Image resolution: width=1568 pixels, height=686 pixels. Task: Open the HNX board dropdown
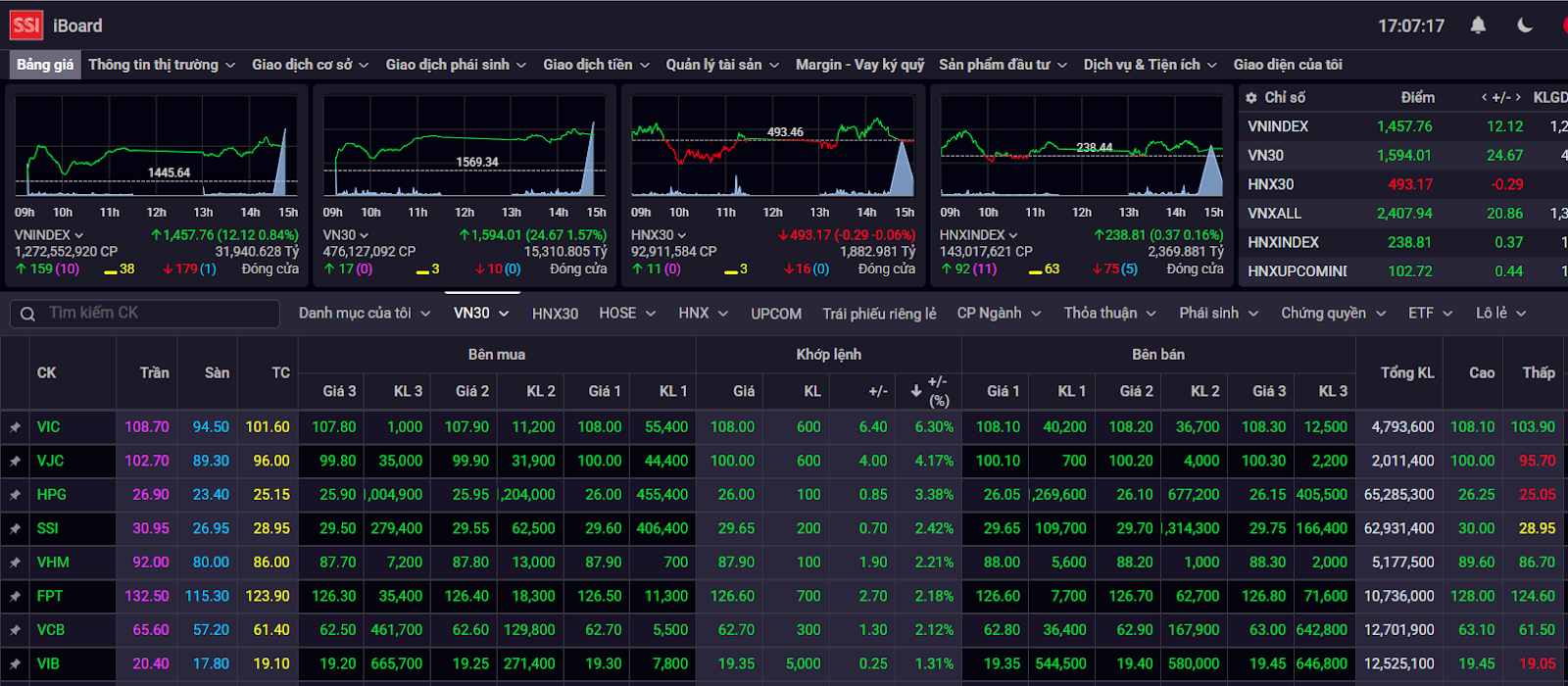pos(703,313)
